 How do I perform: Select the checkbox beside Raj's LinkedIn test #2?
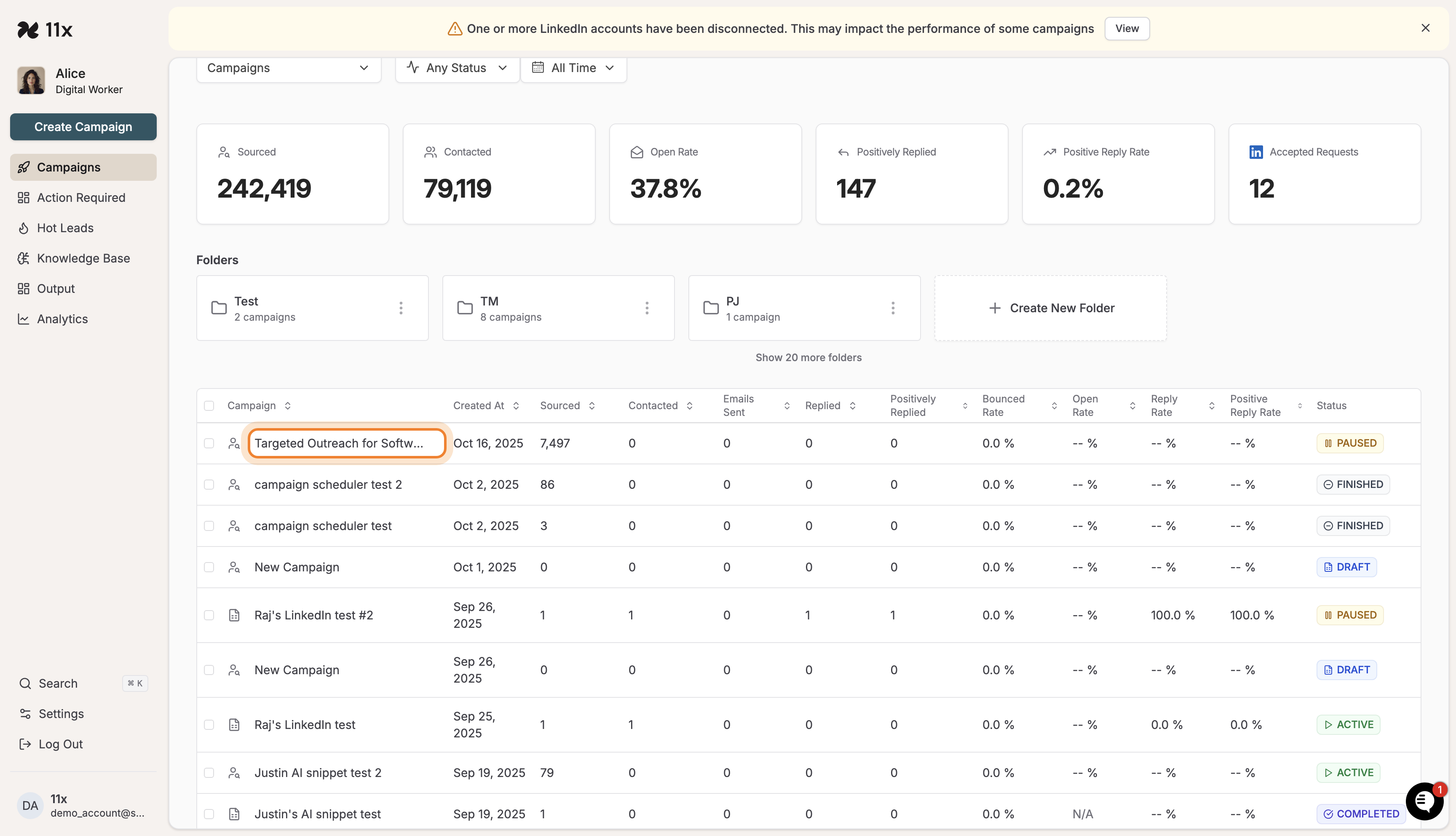coord(209,614)
